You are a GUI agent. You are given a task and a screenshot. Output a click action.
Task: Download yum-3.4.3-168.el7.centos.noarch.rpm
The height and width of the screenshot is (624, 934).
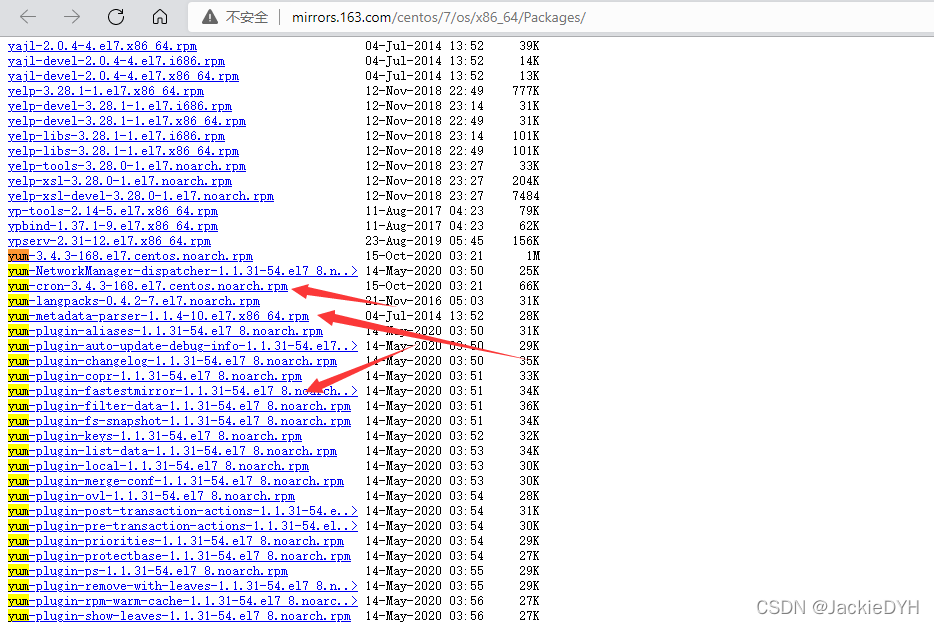tap(130, 256)
